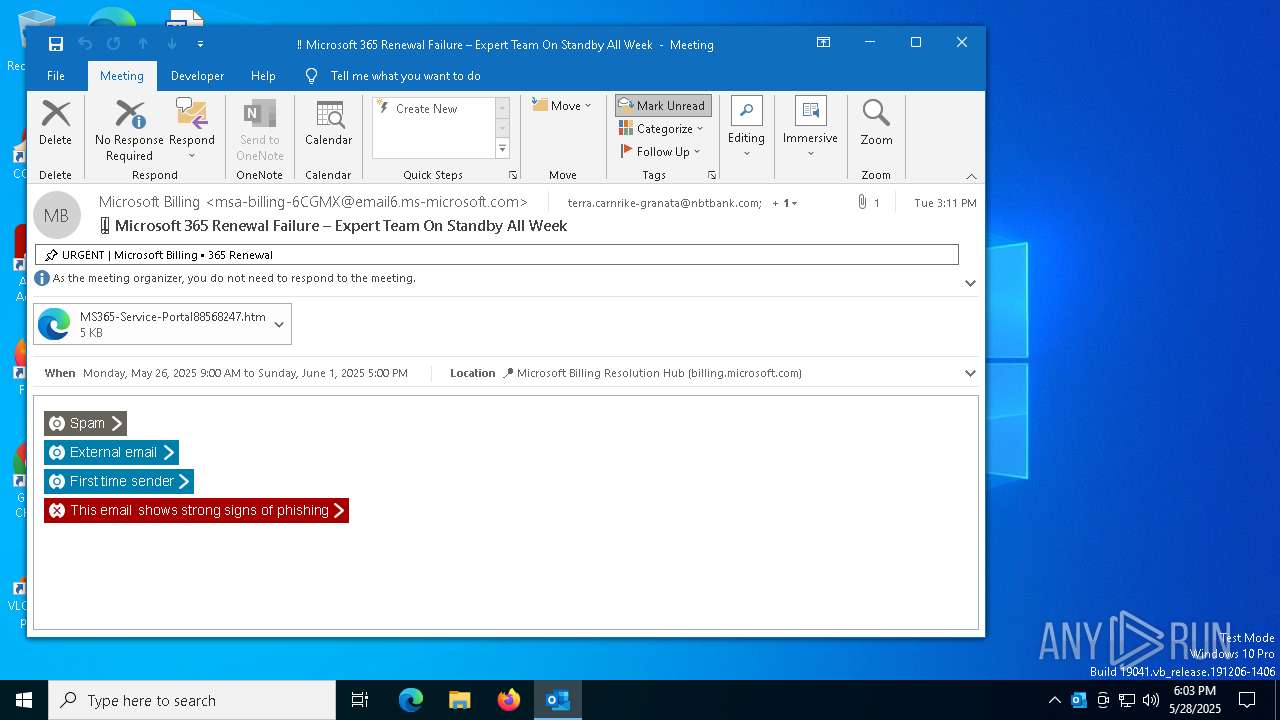This screenshot has height=720, width=1280.
Task: Expand the meeting details chevron
Action: [x=970, y=373]
